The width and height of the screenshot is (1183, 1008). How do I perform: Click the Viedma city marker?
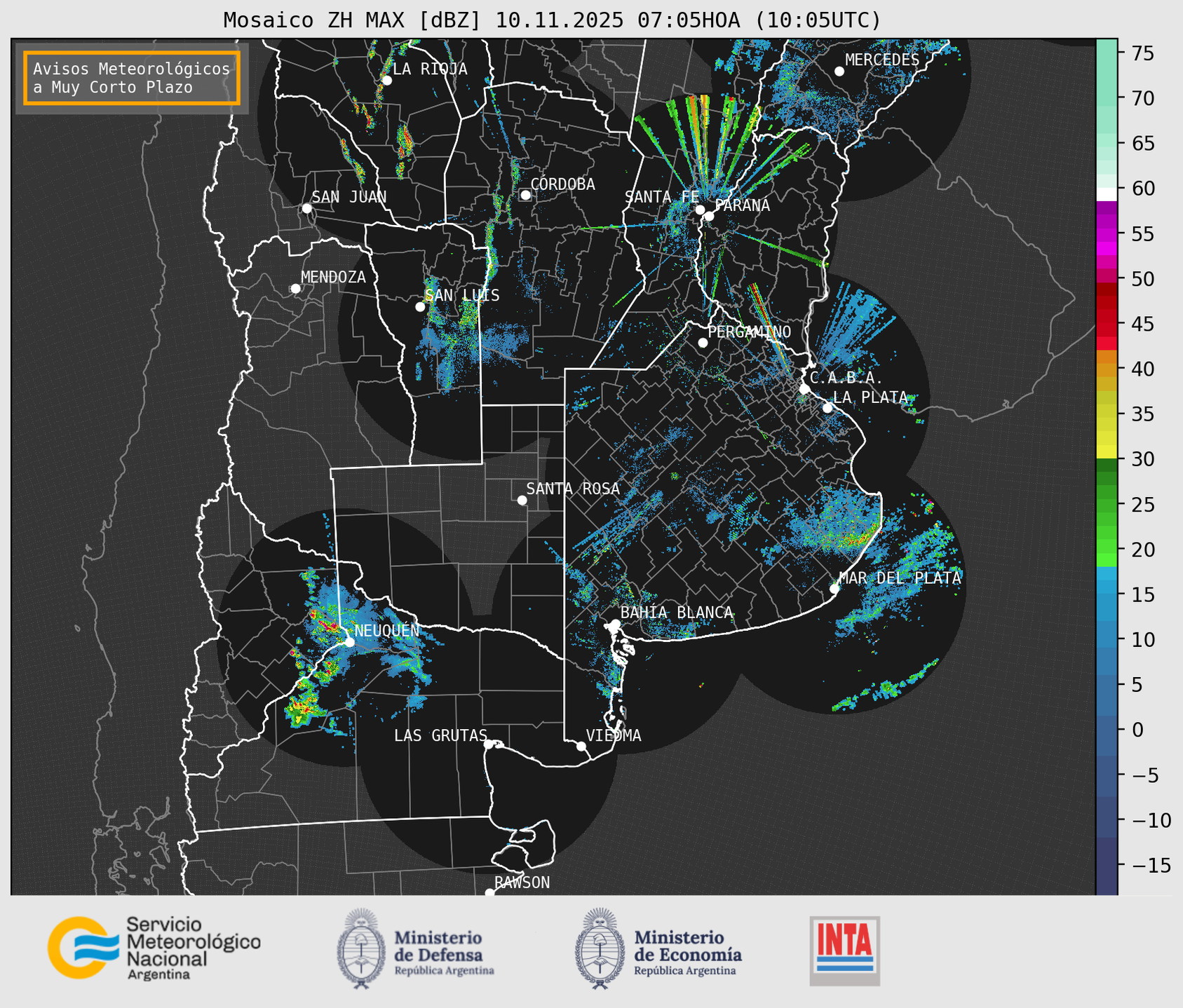tap(581, 747)
